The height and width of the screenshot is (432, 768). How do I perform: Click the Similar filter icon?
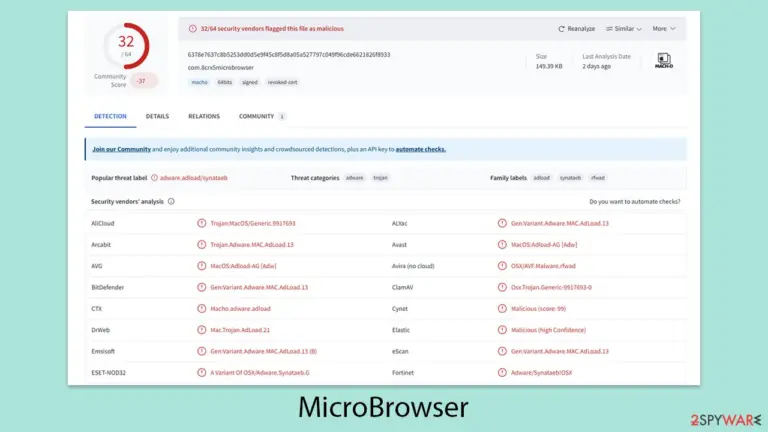(609, 29)
